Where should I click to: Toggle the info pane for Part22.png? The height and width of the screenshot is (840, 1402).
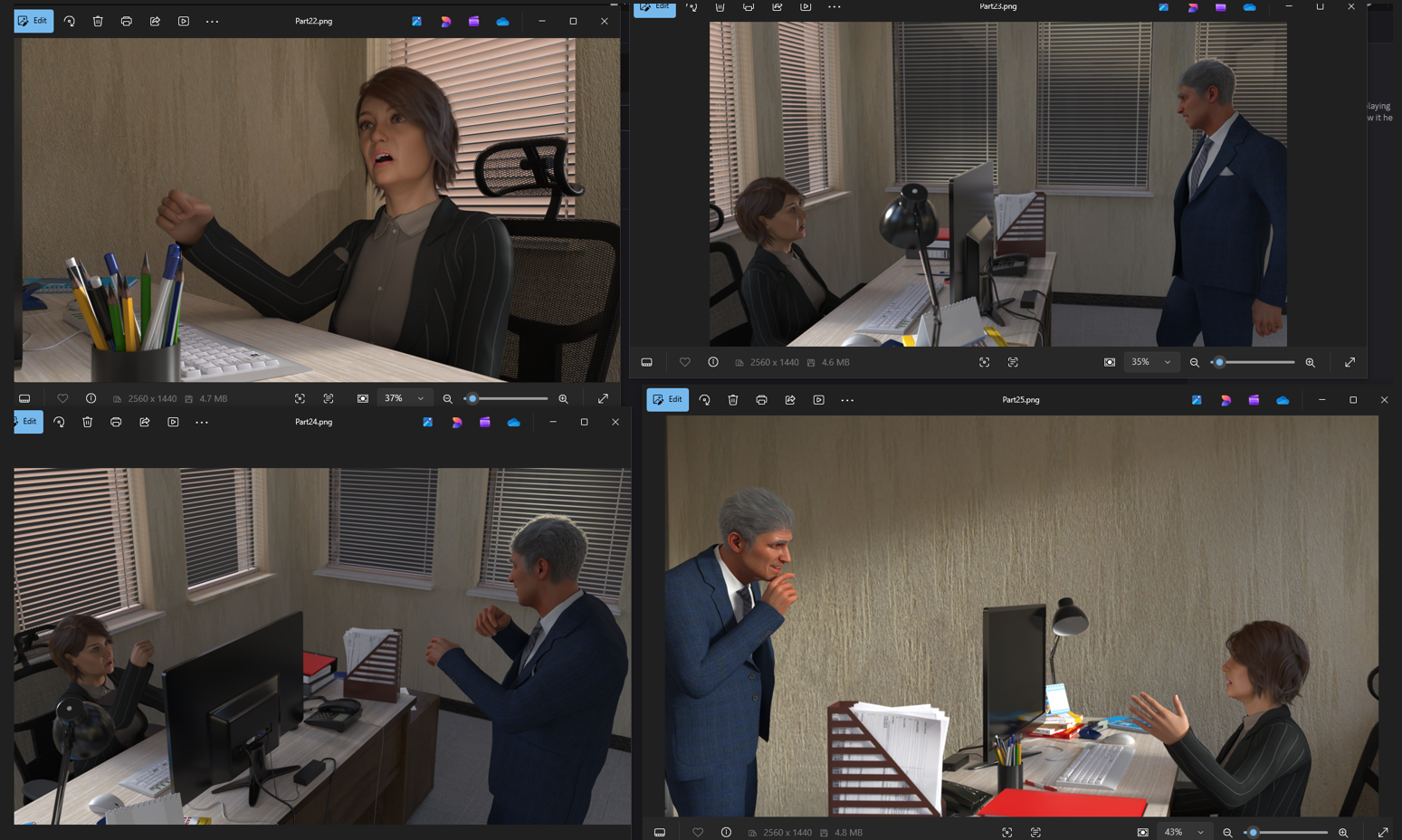click(x=91, y=398)
